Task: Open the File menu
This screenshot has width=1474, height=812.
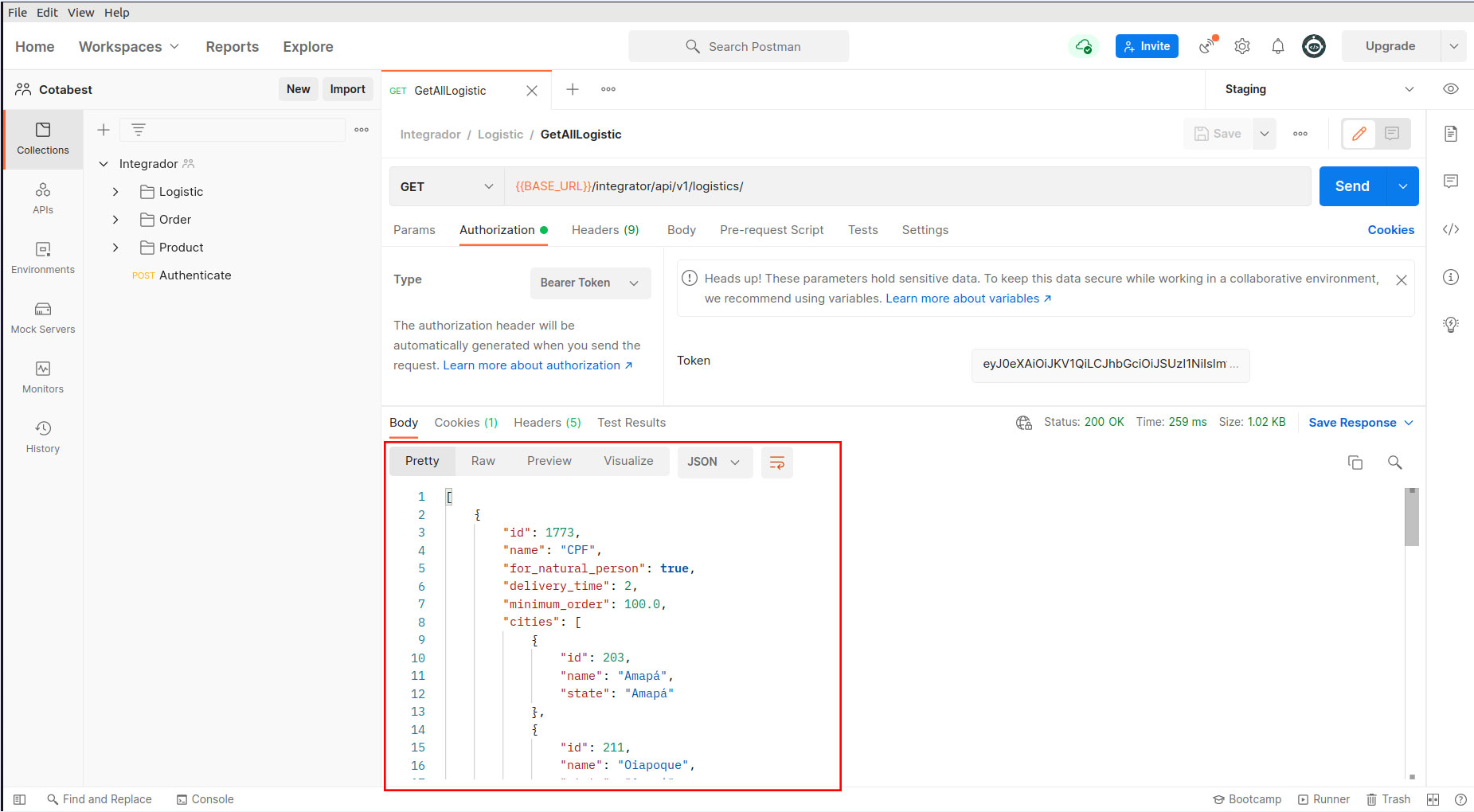Action: point(18,13)
